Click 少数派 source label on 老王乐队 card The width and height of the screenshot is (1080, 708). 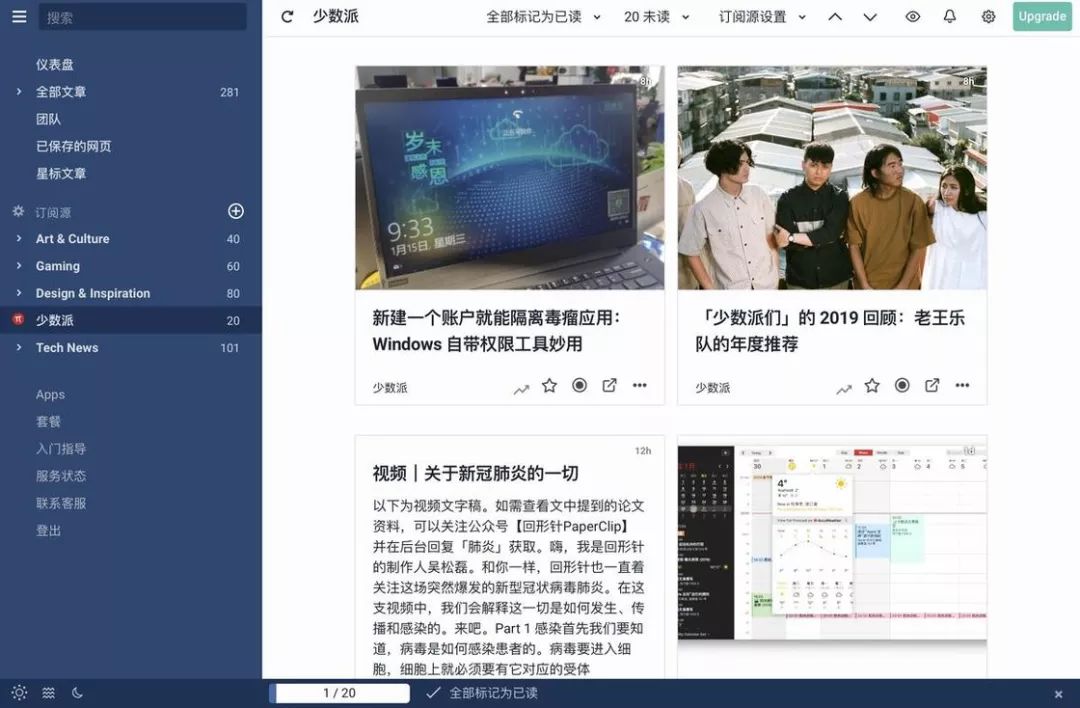pyautogui.click(x=712, y=388)
